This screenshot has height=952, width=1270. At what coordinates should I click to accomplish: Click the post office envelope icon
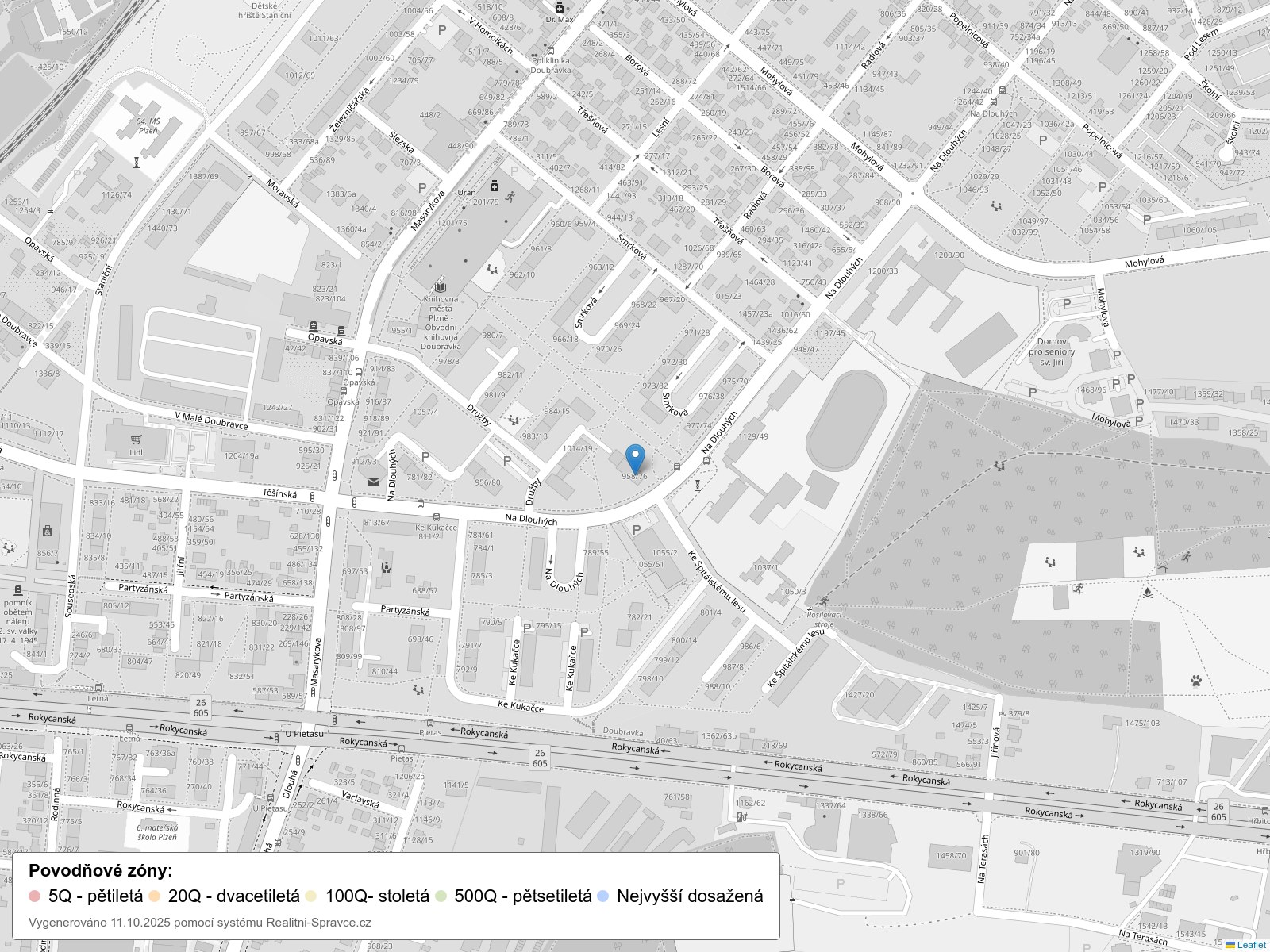point(373,481)
